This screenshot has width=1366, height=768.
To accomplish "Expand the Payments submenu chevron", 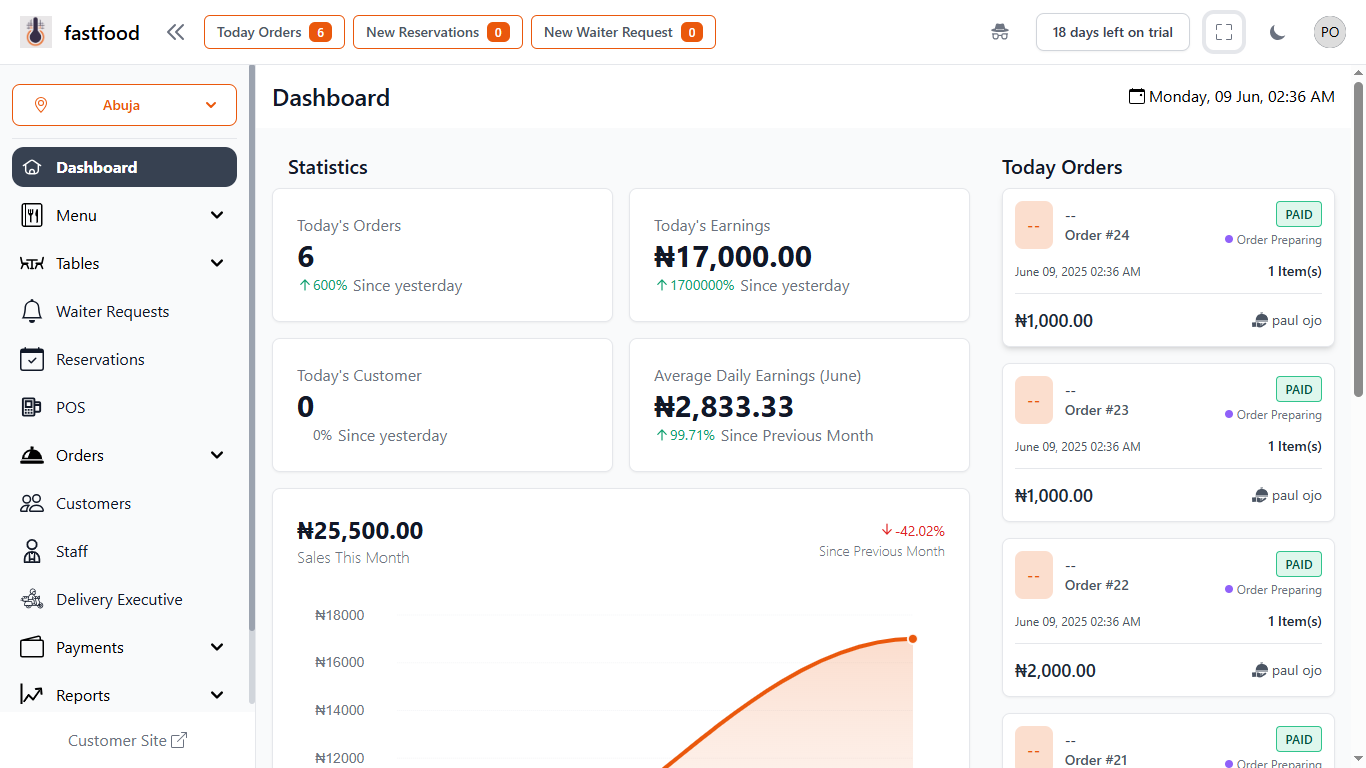I will coord(217,647).
